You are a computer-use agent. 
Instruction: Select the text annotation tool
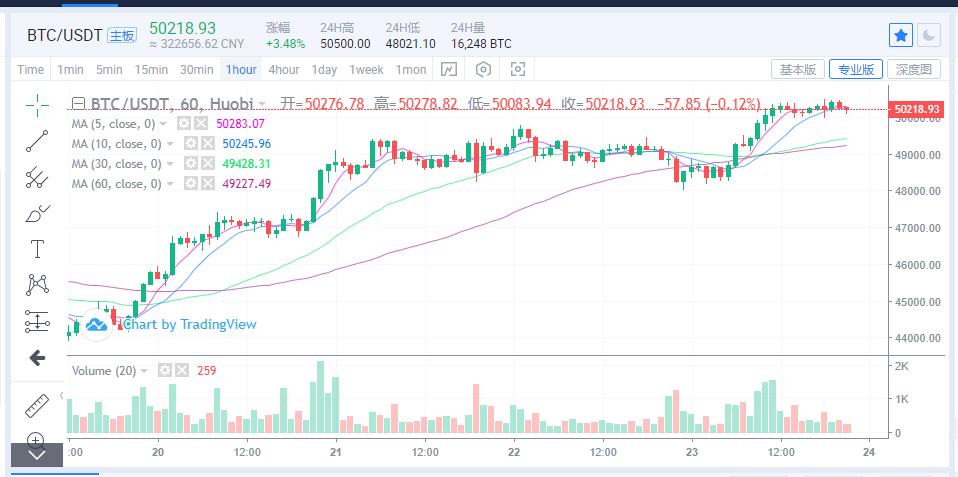tap(37, 249)
